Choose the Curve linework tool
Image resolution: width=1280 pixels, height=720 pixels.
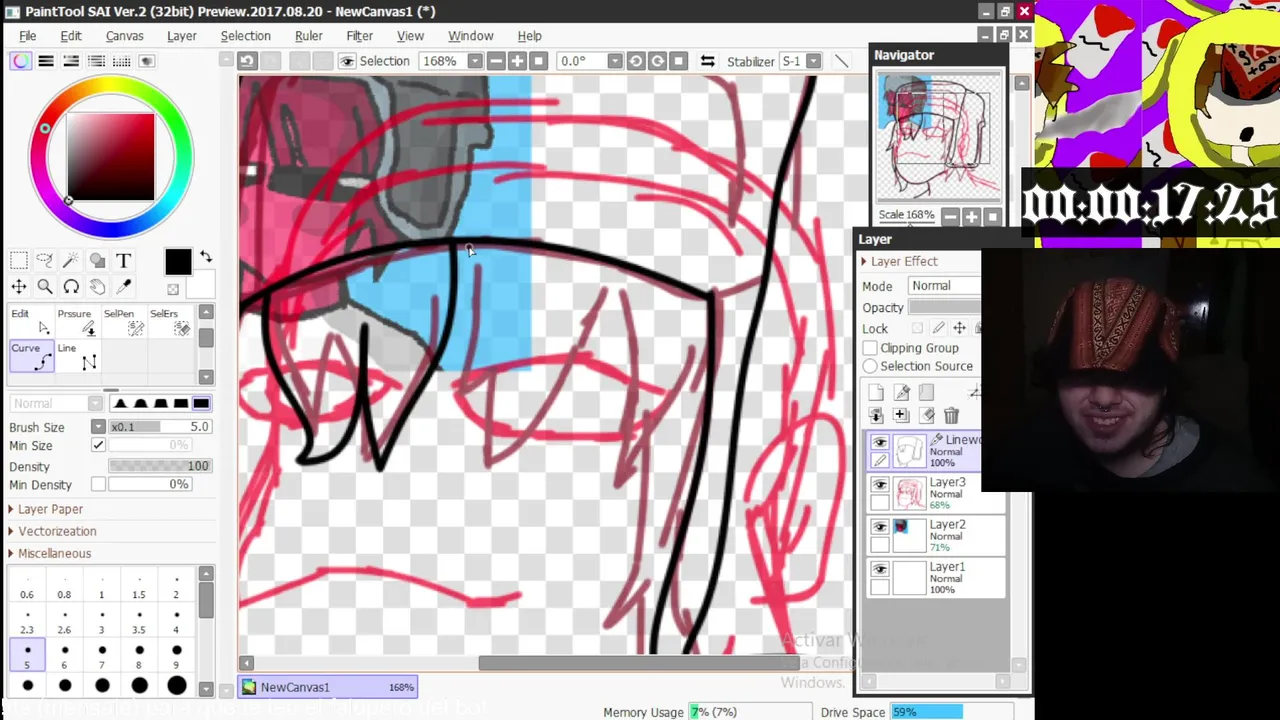click(x=30, y=357)
